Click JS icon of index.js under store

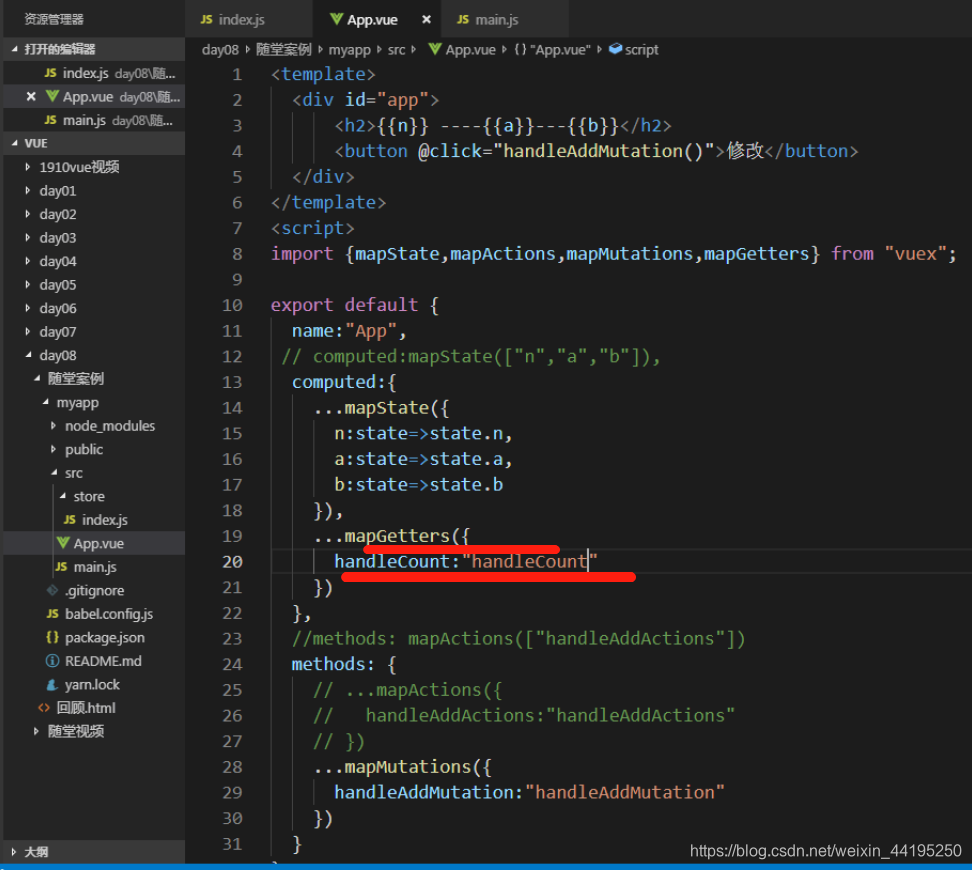70,520
